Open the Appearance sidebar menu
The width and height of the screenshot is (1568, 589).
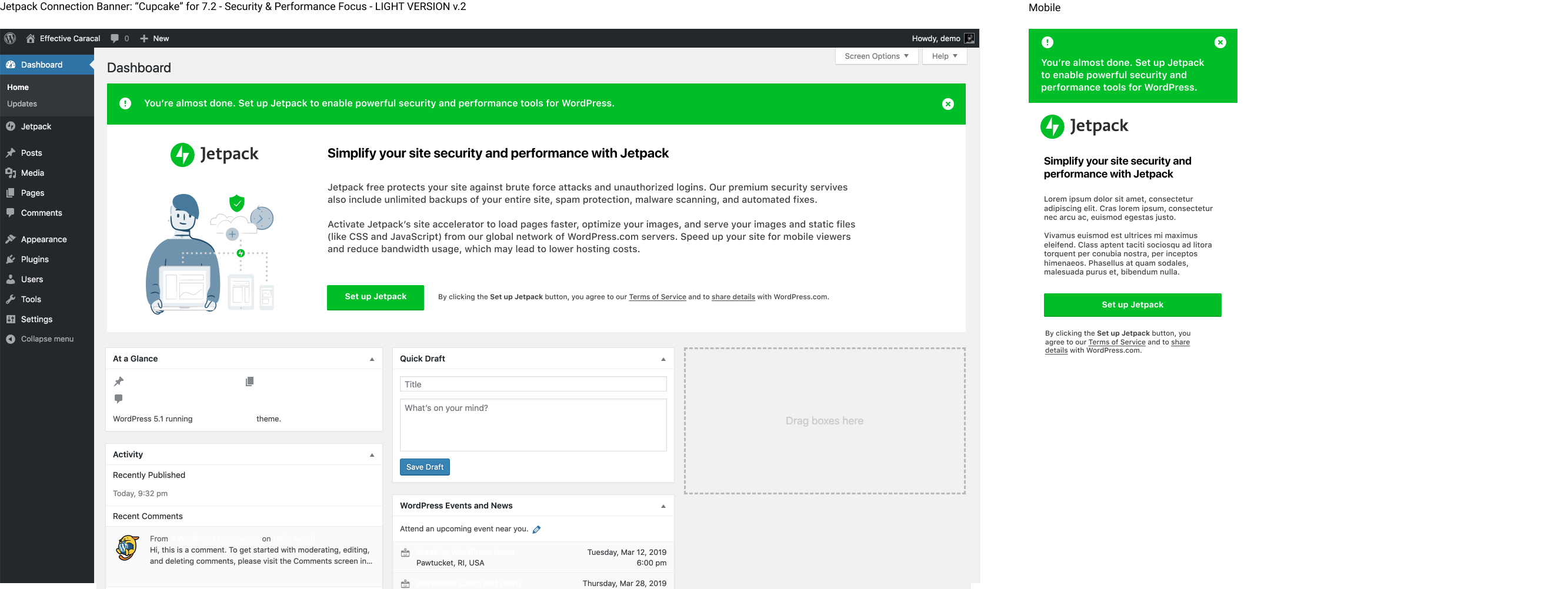click(x=47, y=239)
